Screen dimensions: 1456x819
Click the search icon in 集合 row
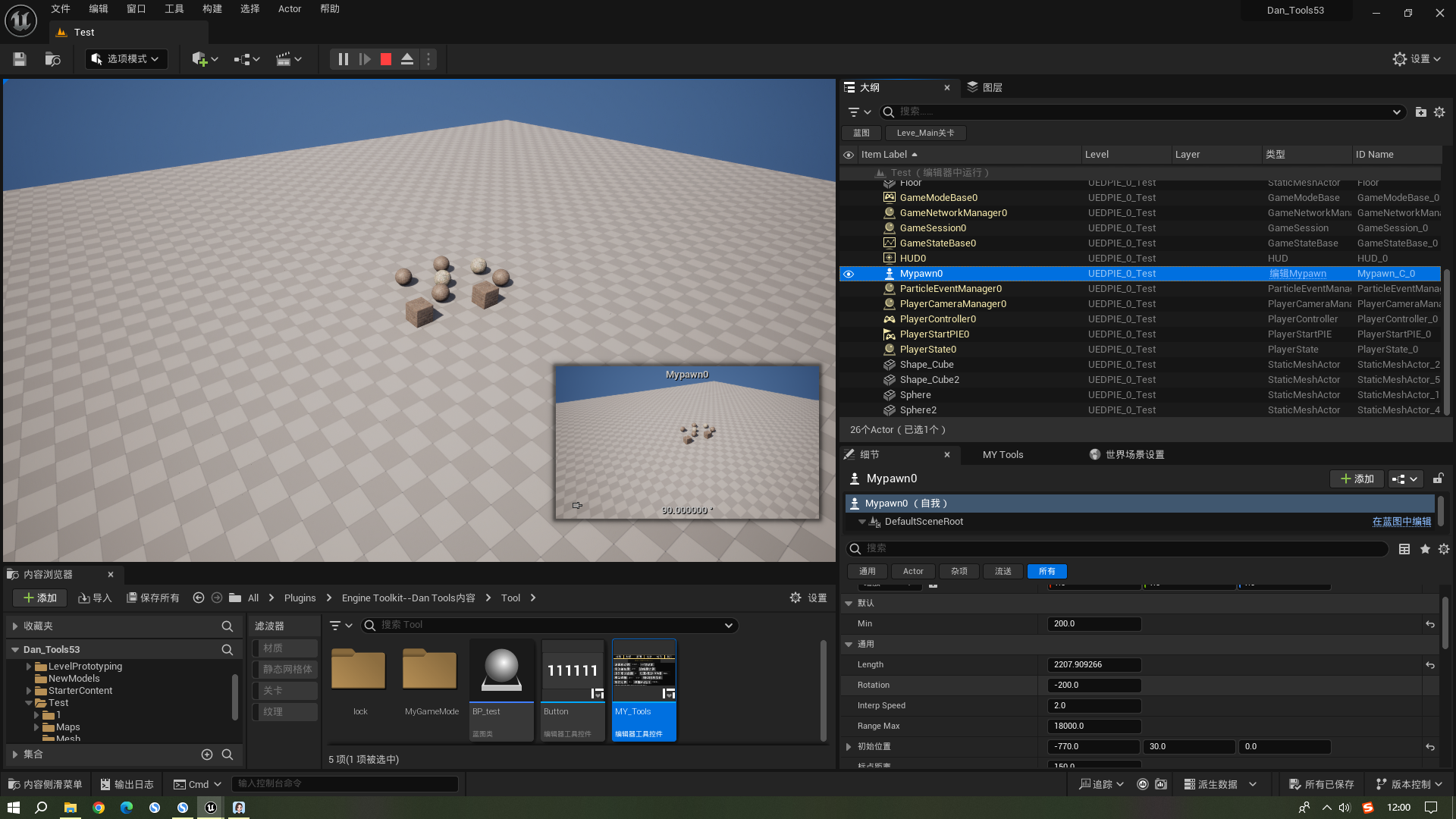pyautogui.click(x=227, y=755)
